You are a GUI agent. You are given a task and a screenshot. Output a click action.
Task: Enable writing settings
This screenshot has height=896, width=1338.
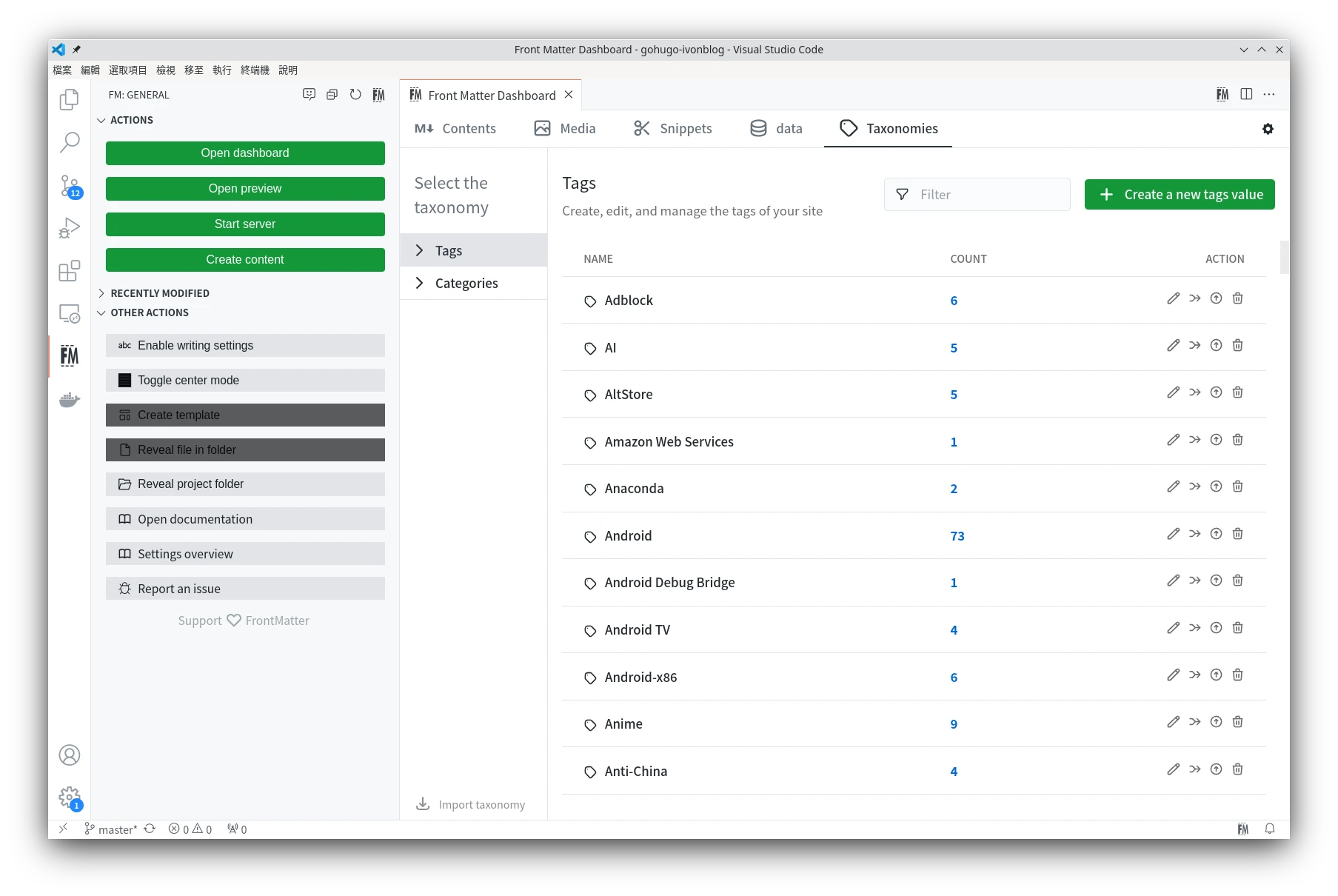click(245, 346)
